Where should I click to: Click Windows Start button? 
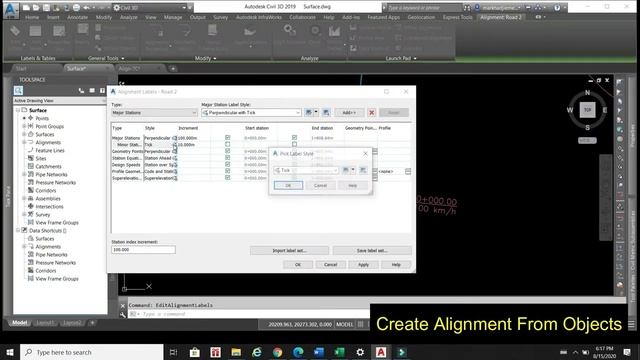click(10, 352)
